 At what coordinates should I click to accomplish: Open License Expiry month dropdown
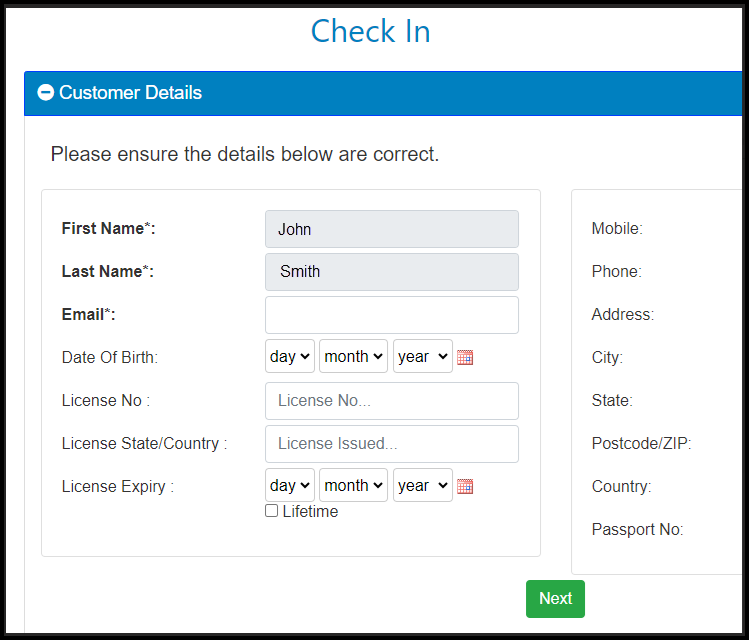(353, 485)
